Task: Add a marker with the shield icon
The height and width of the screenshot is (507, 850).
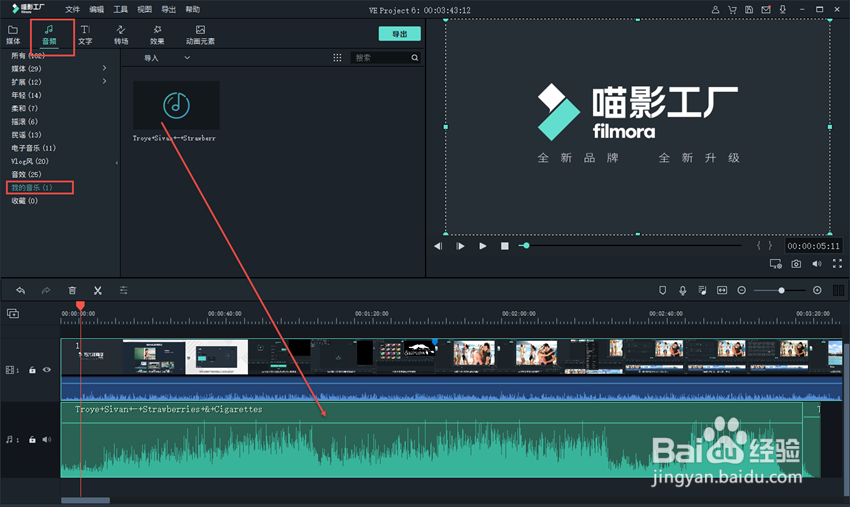Action: 662,291
